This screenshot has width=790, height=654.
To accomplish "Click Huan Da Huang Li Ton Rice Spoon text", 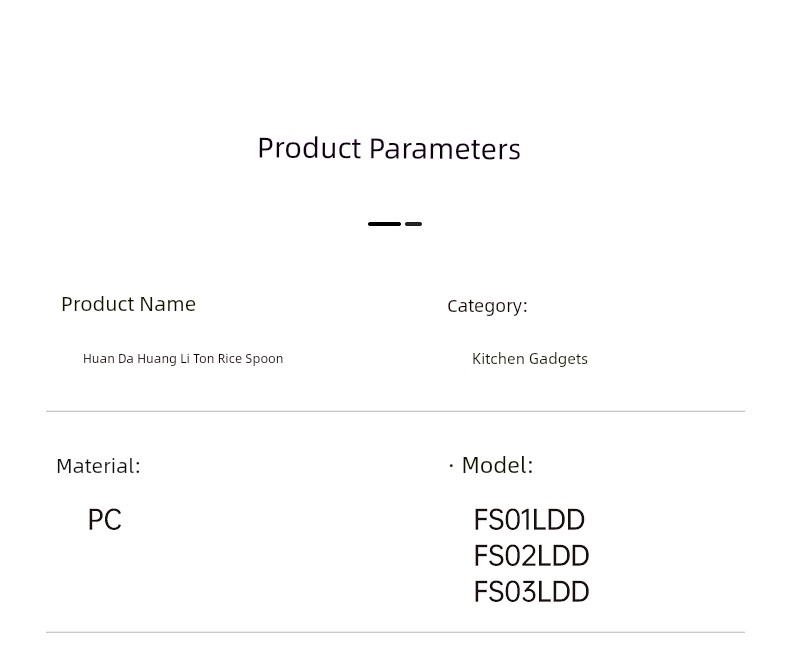I will 183,359.
